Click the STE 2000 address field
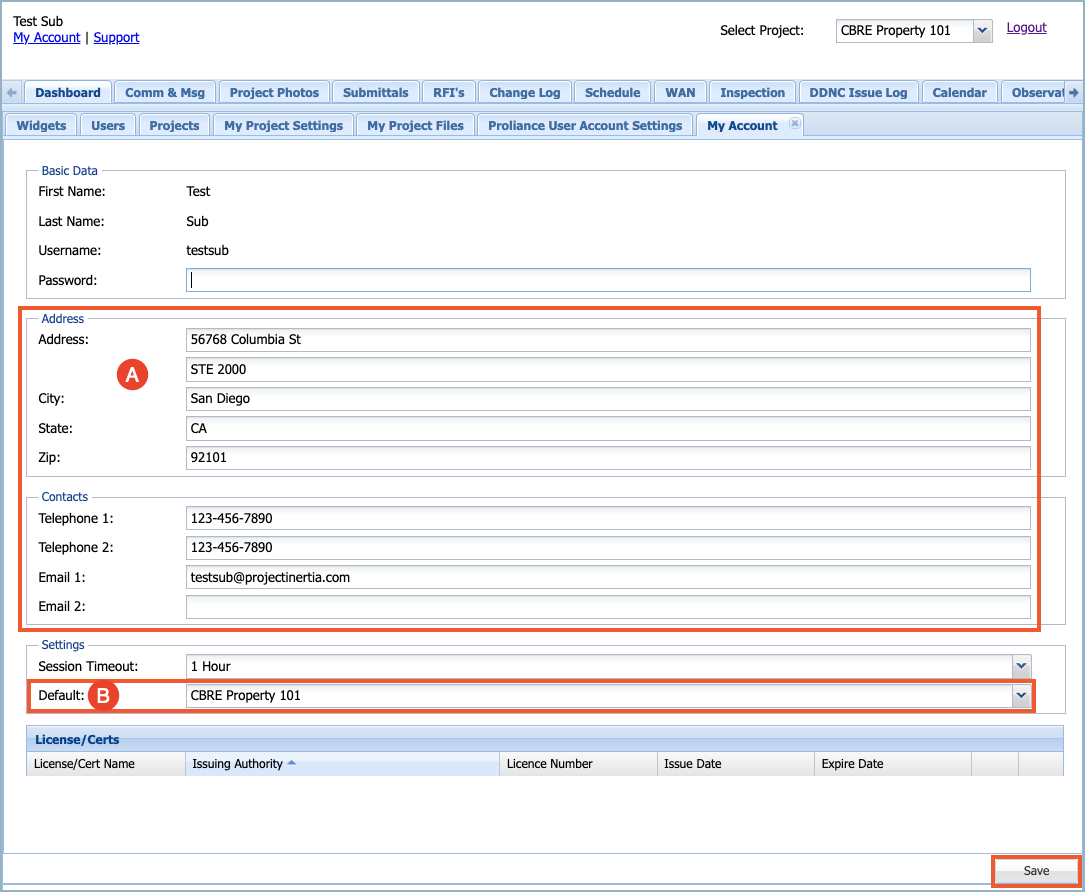 [608, 370]
